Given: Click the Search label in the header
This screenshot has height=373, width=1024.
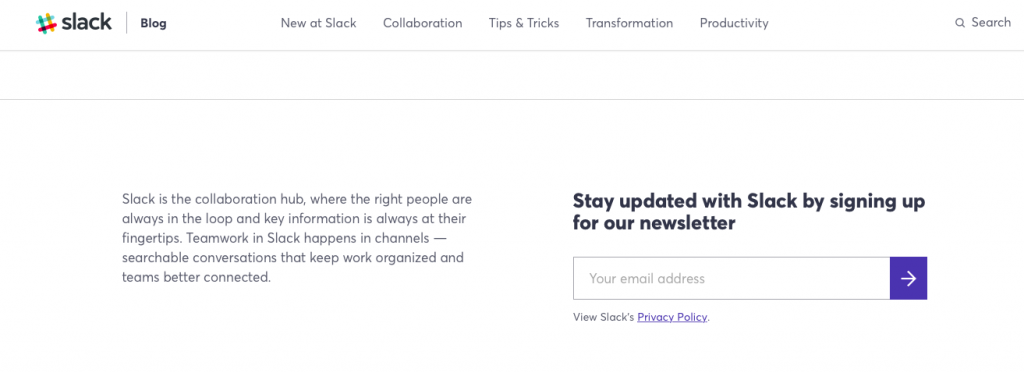Looking at the screenshot, I should click(x=991, y=22).
